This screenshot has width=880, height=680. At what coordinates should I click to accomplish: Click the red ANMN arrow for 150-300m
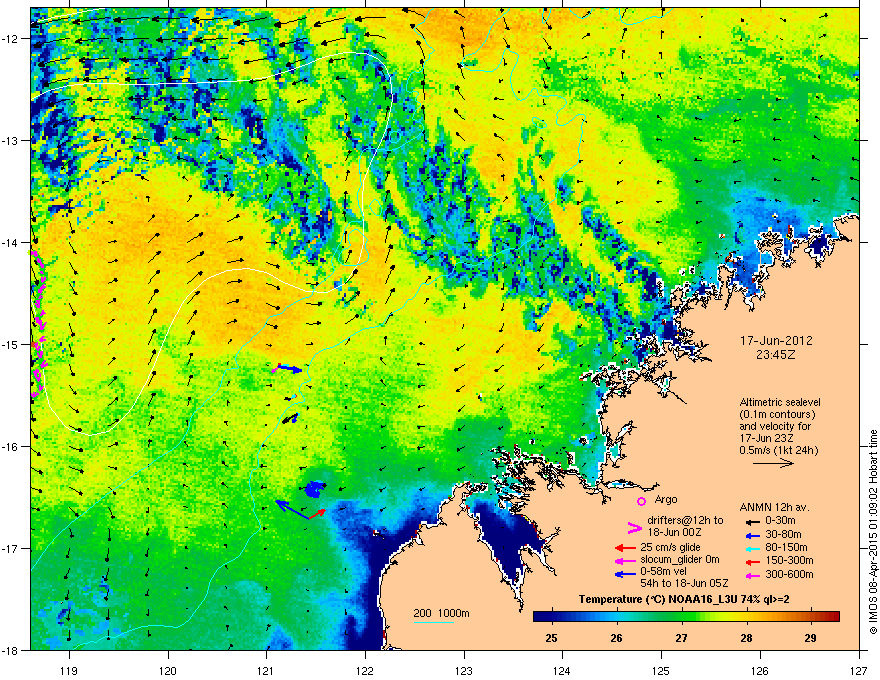752,562
